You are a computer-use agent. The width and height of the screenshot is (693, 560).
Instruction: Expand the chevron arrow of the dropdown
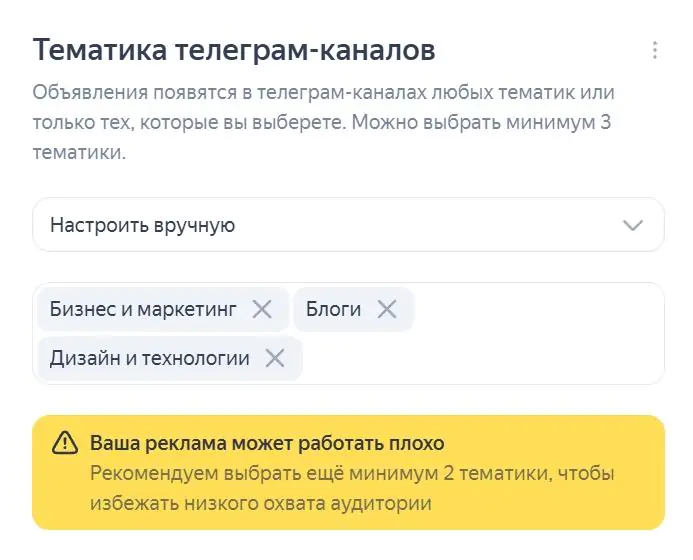click(632, 225)
